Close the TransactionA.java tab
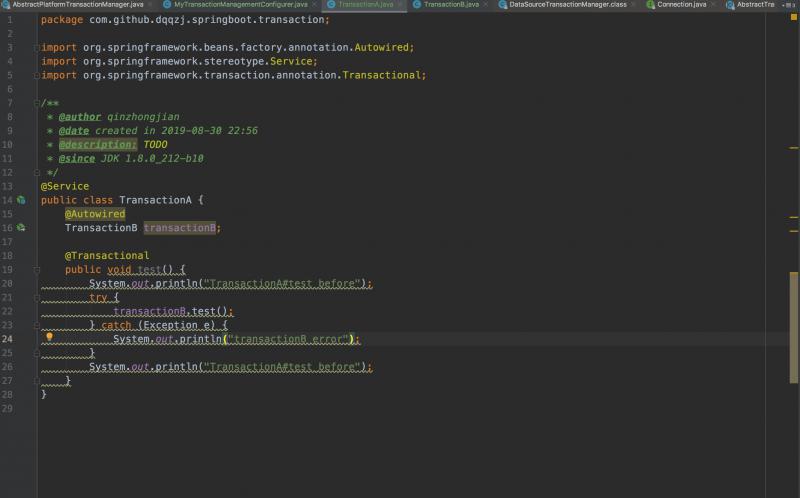This screenshot has width=800, height=498. tap(400, 5)
